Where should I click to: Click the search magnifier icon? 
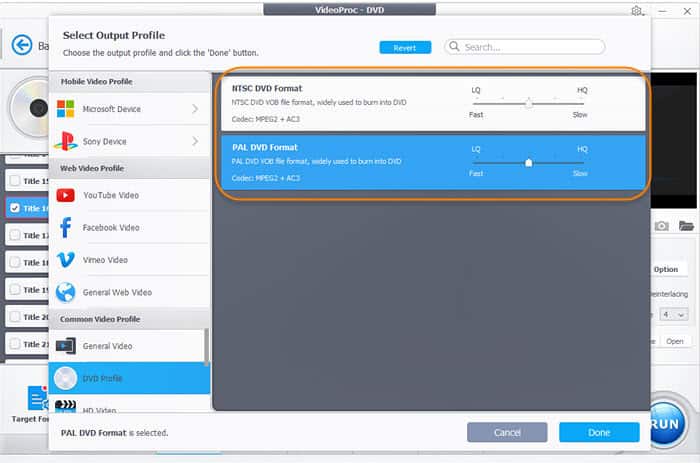(454, 46)
